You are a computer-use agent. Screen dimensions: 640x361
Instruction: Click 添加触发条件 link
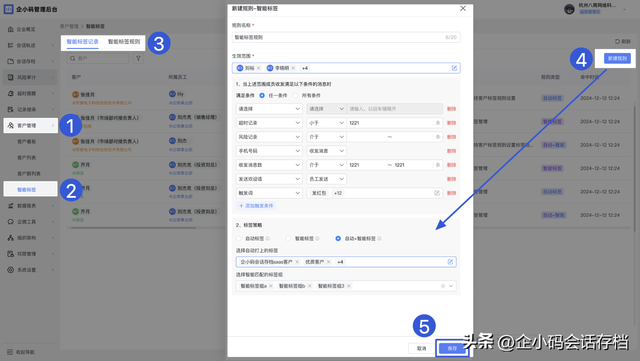point(256,206)
